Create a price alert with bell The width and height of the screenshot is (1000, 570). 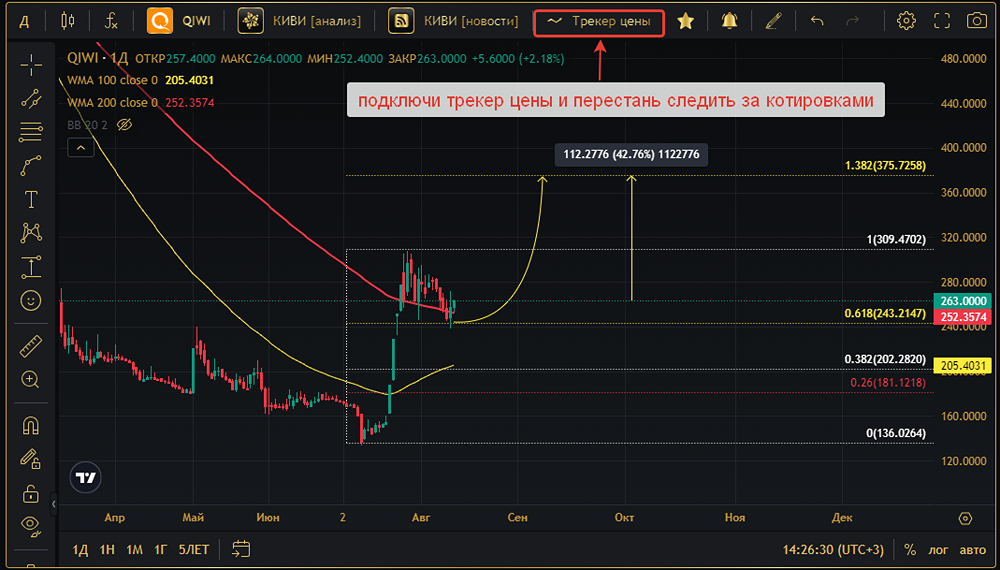click(x=730, y=21)
